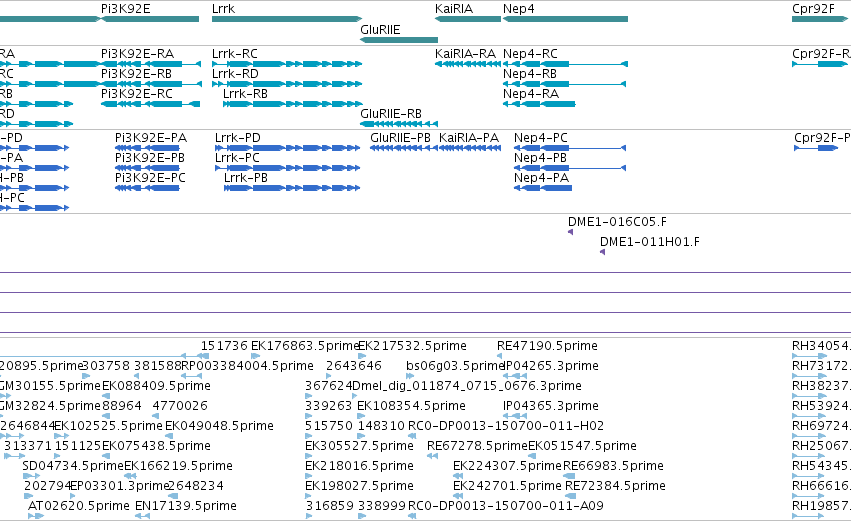Viewport: 851px width, 521px height.
Task: Select EST RE72384.5prime
Action: (x=615, y=486)
